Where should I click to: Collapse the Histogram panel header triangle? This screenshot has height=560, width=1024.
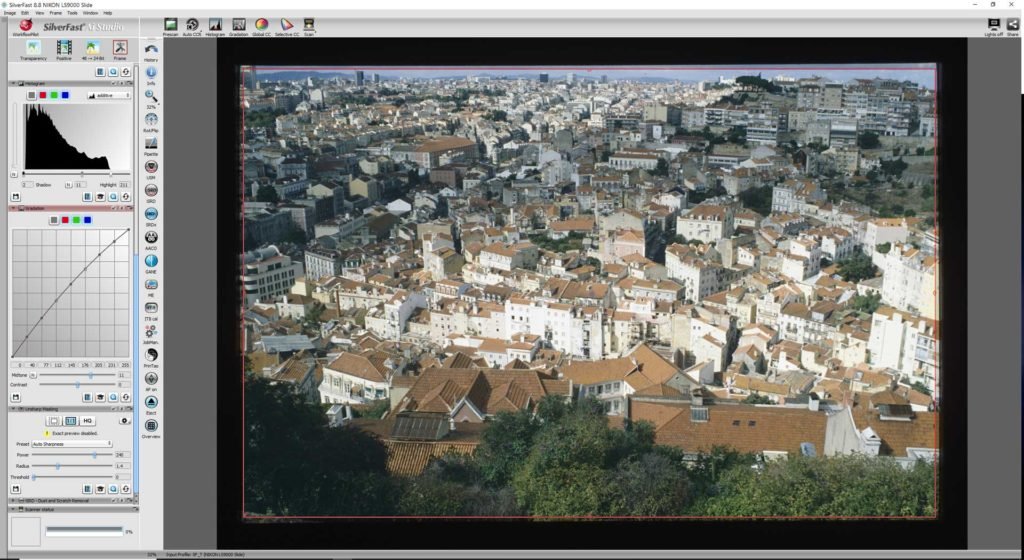(x=13, y=84)
